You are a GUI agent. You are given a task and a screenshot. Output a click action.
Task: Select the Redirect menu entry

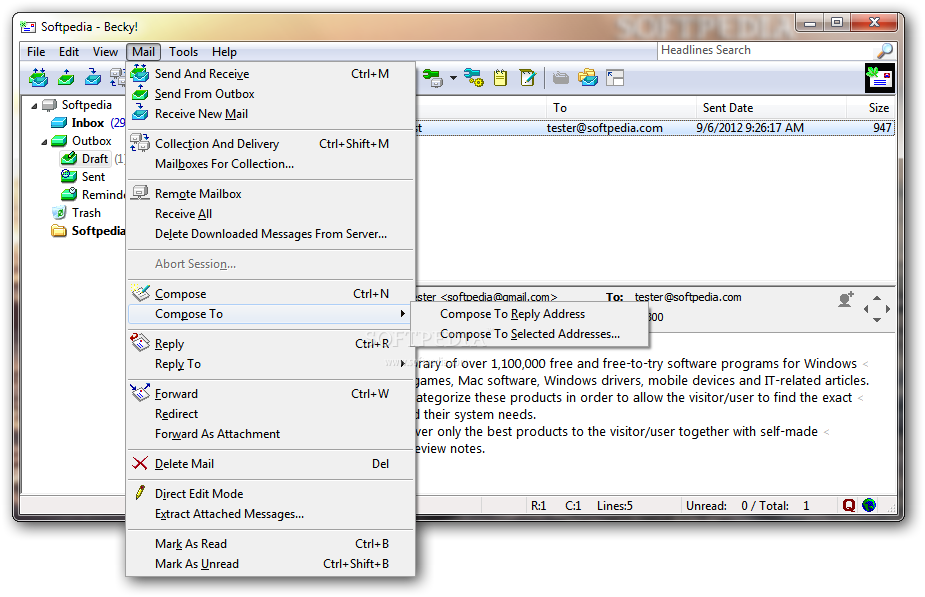tap(270, 414)
